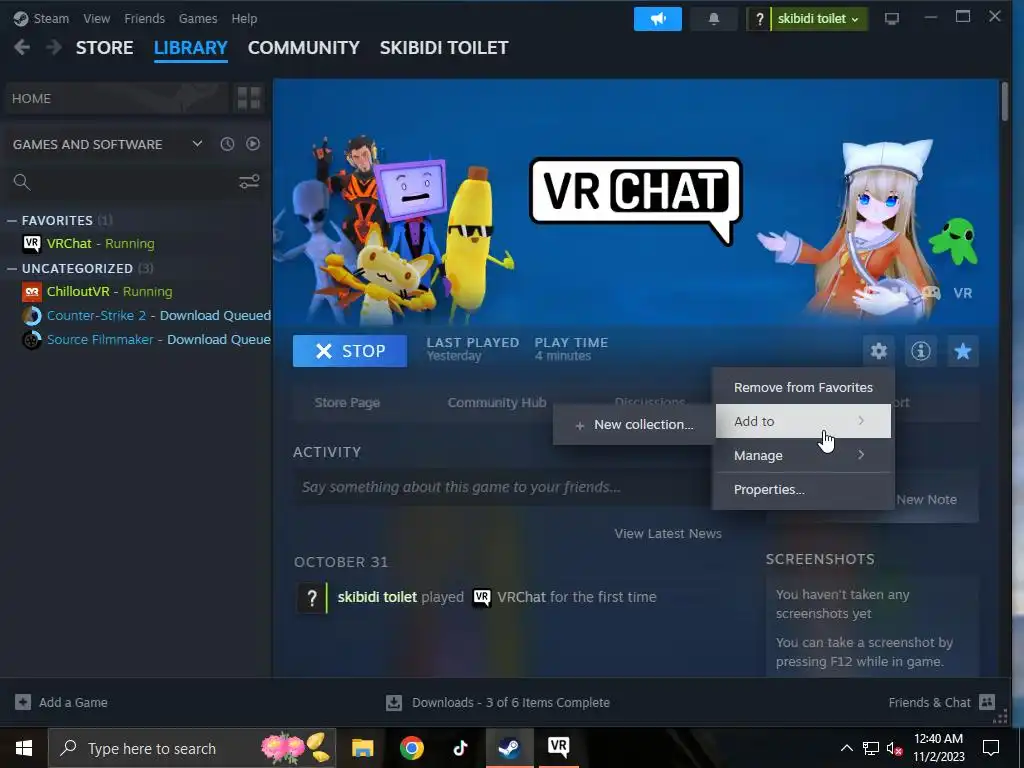Screen dimensions: 1024x768
Task: Switch library to grid view icon
Action: 249,98
